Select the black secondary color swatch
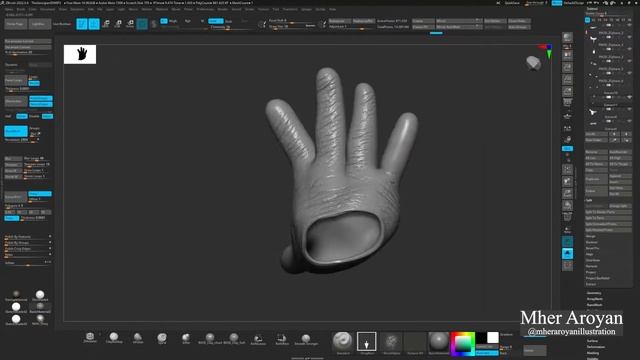 click(x=482, y=338)
